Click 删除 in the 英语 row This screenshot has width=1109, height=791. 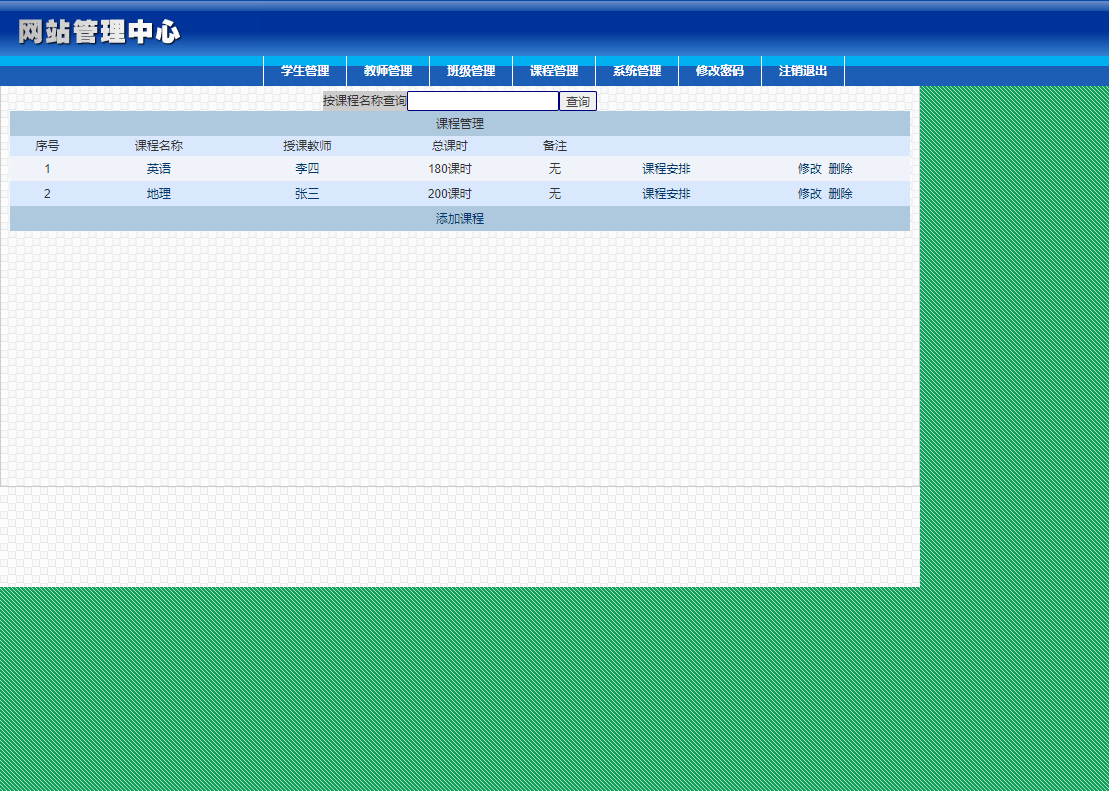pyautogui.click(x=840, y=169)
